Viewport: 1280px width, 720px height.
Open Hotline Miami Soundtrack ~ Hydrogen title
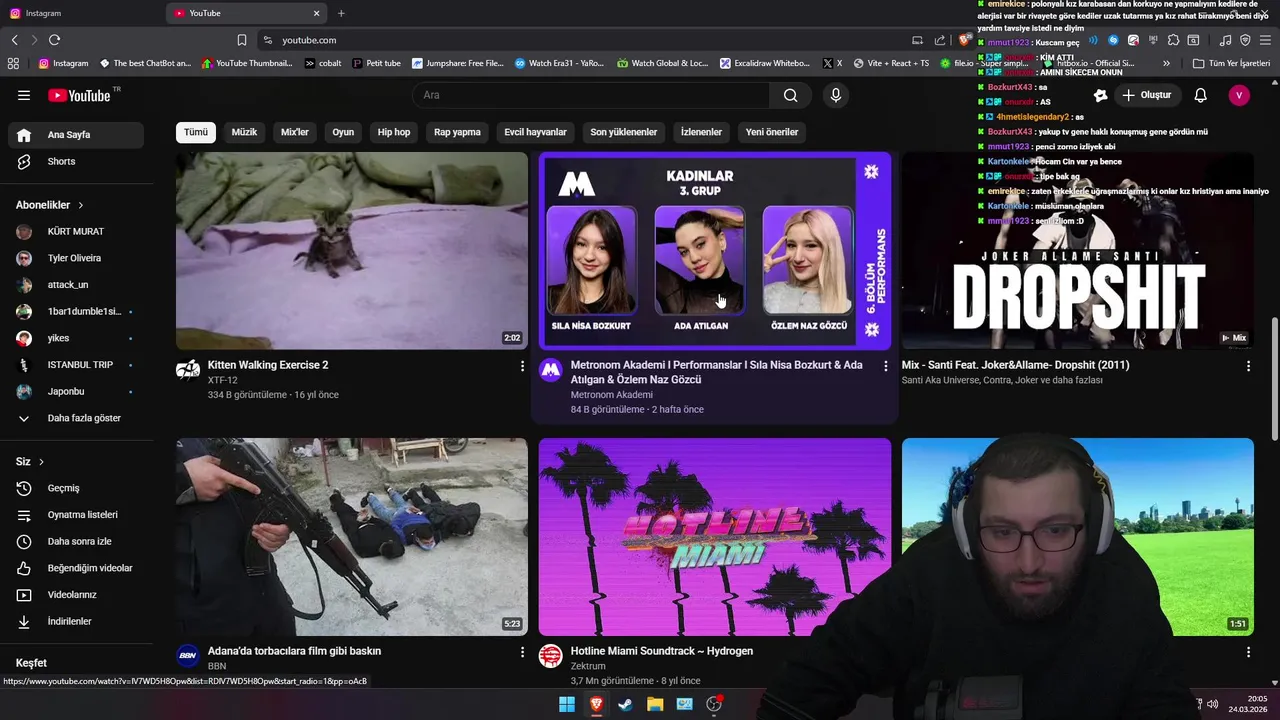662,651
